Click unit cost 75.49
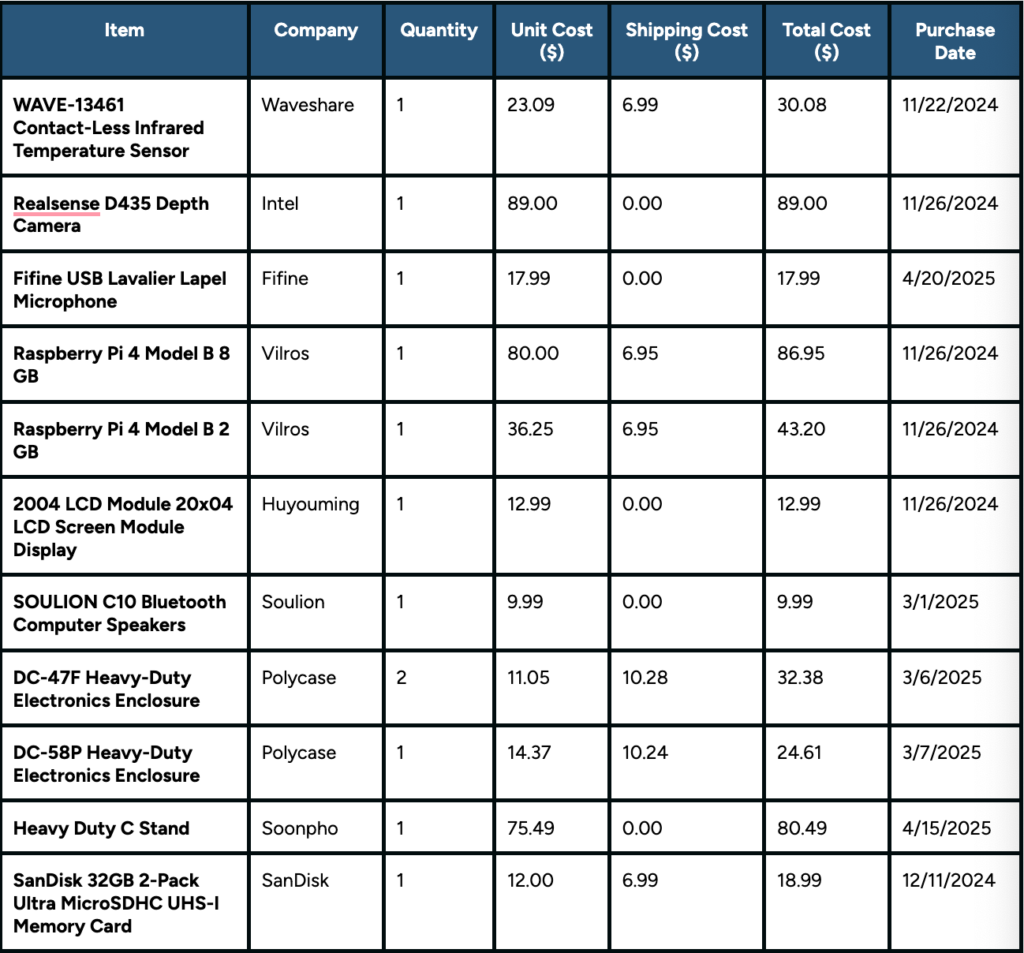This screenshot has width=1024, height=953. (x=552, y=828)
